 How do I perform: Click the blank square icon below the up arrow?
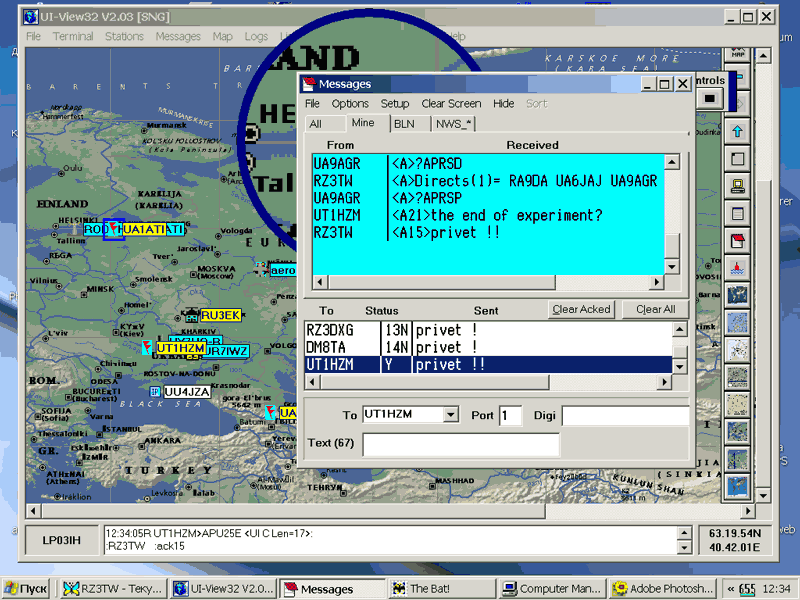[x=737, y=159]
